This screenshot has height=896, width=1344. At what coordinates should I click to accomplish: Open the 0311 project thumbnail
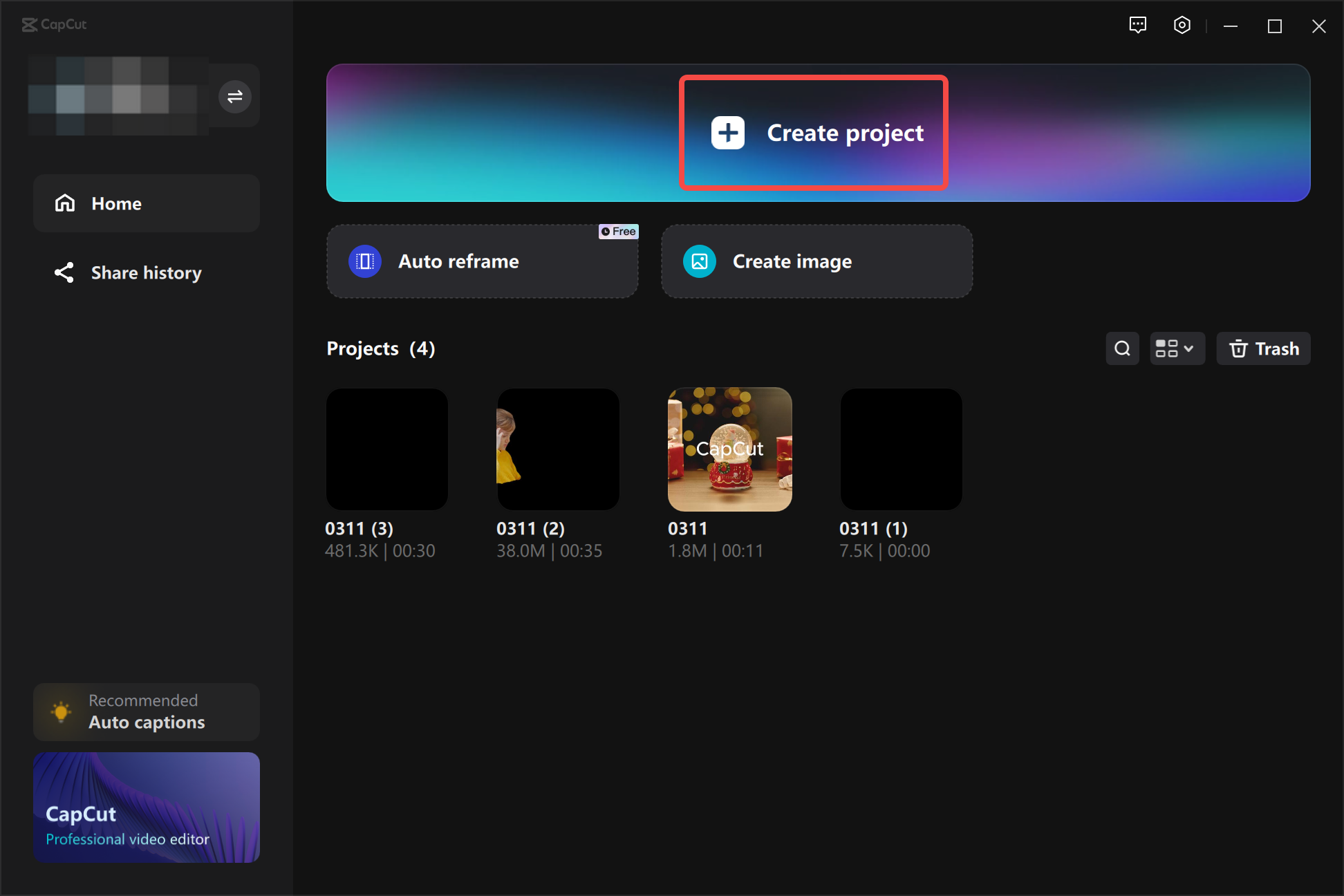click(729, 449)
